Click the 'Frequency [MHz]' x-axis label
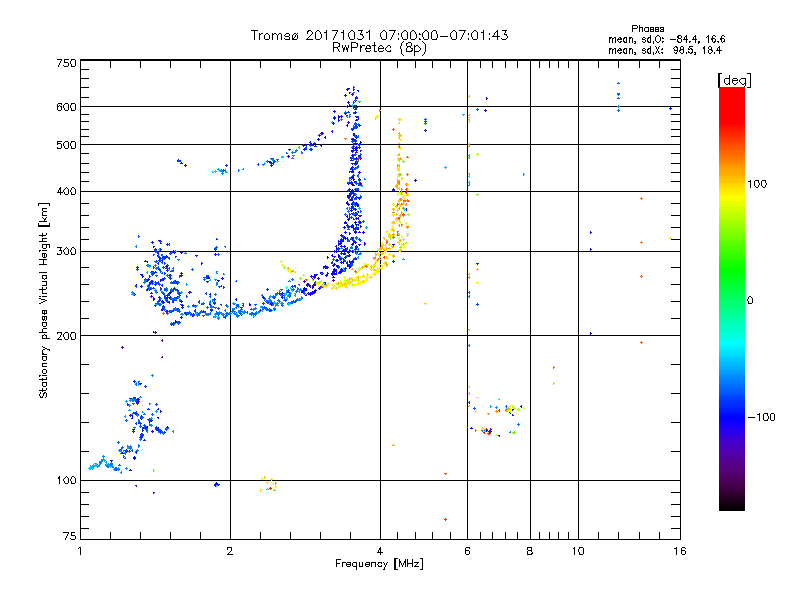The image size is (800, 600). click(x=379, y=564)
